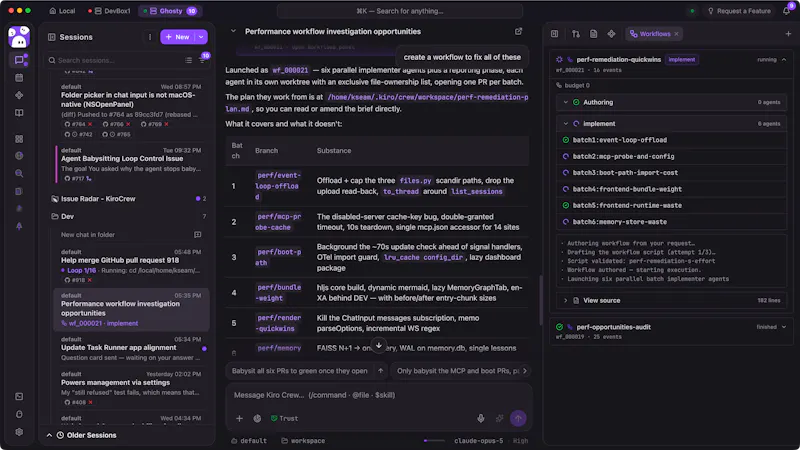The height and width of the screenshot is (450, 800).
Task: Toggle the Sessions sidebar panel icon
Action: pos(52,37)
